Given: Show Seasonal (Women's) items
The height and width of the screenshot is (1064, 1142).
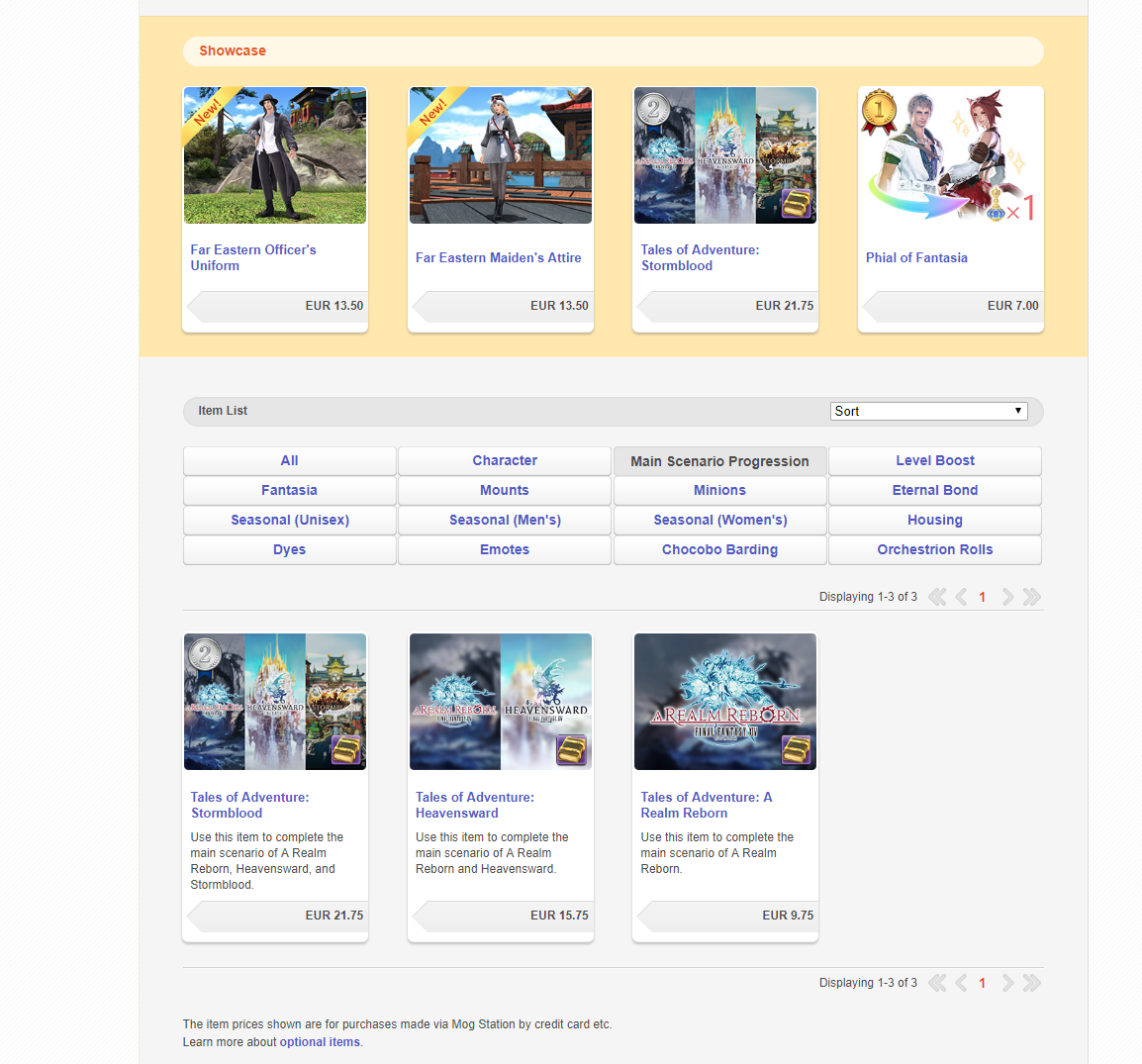Looking at the screenshot, I should point(719,521).
